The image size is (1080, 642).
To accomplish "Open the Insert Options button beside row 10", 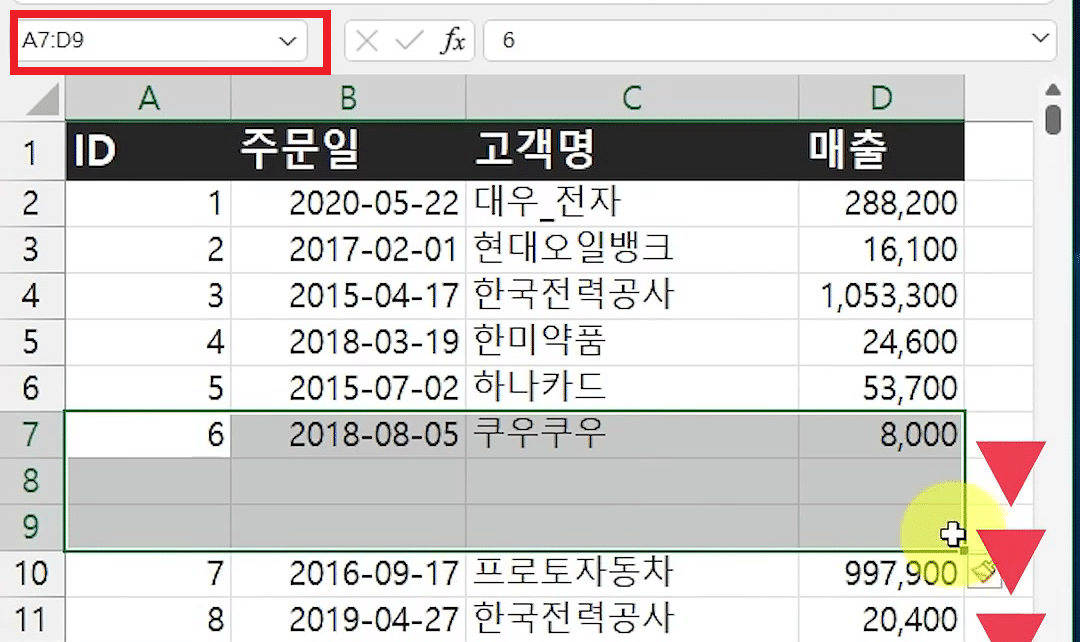I will point(984,573).
